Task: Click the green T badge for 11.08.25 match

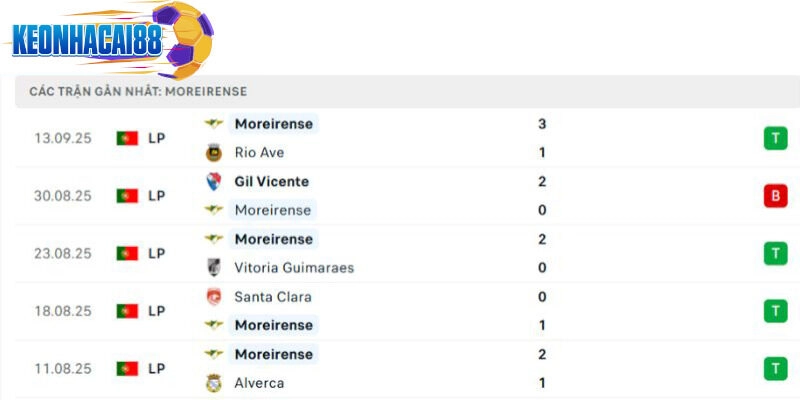Action: click(775, 369)
